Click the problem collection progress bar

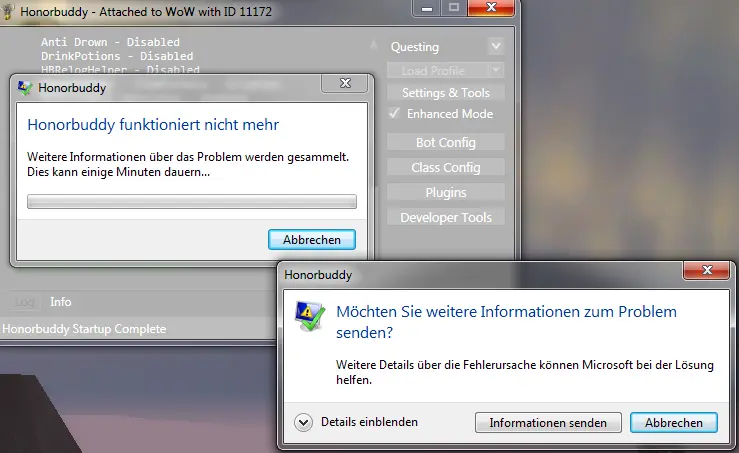(x=191, y=201)
